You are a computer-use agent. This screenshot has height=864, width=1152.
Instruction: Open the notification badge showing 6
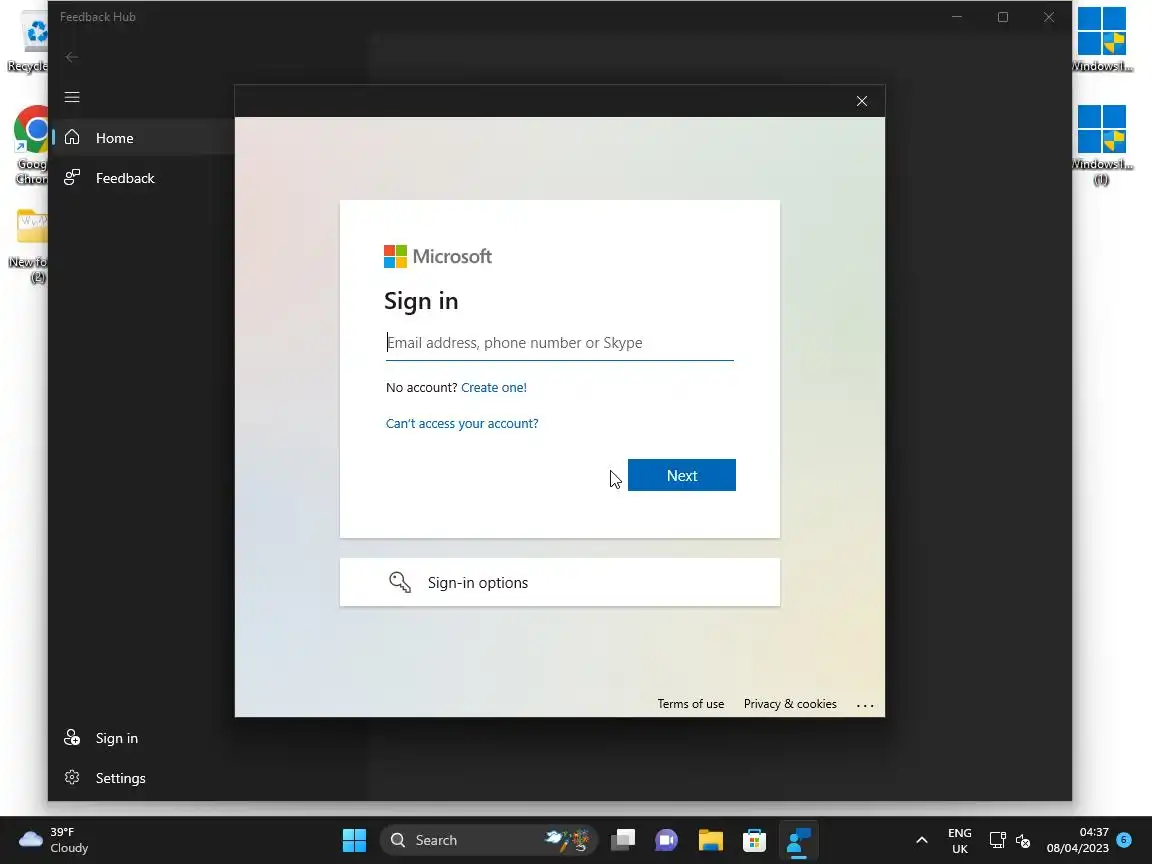click(1123, 839)
